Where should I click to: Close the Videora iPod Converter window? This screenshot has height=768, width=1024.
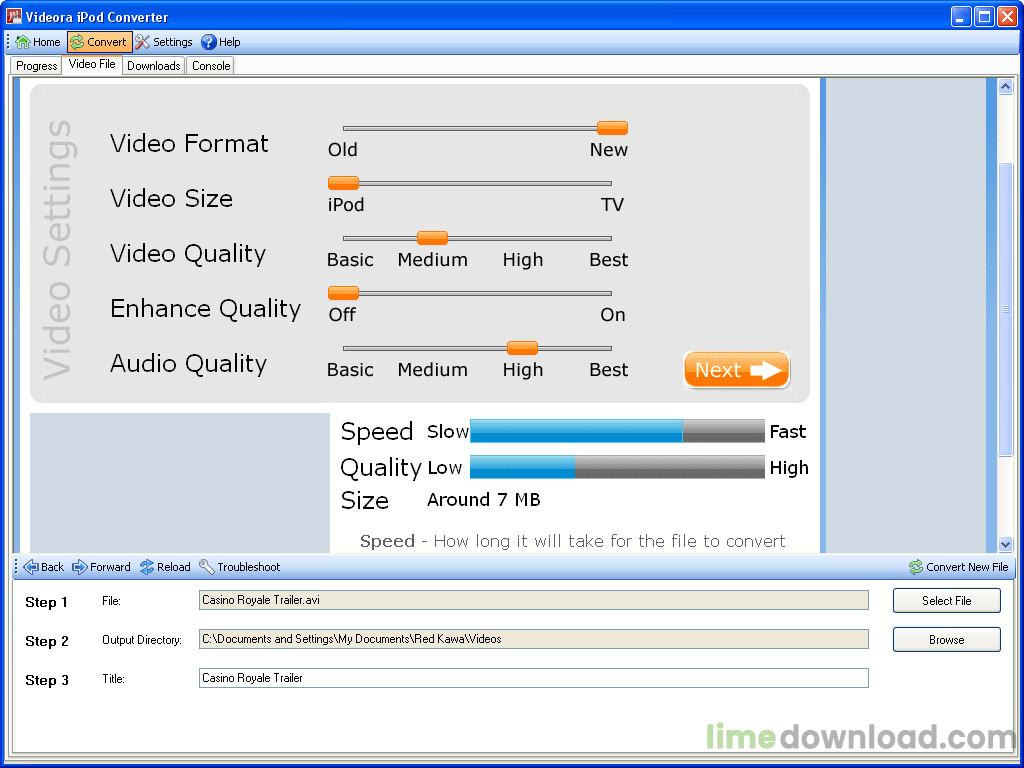pos(1008,16)
